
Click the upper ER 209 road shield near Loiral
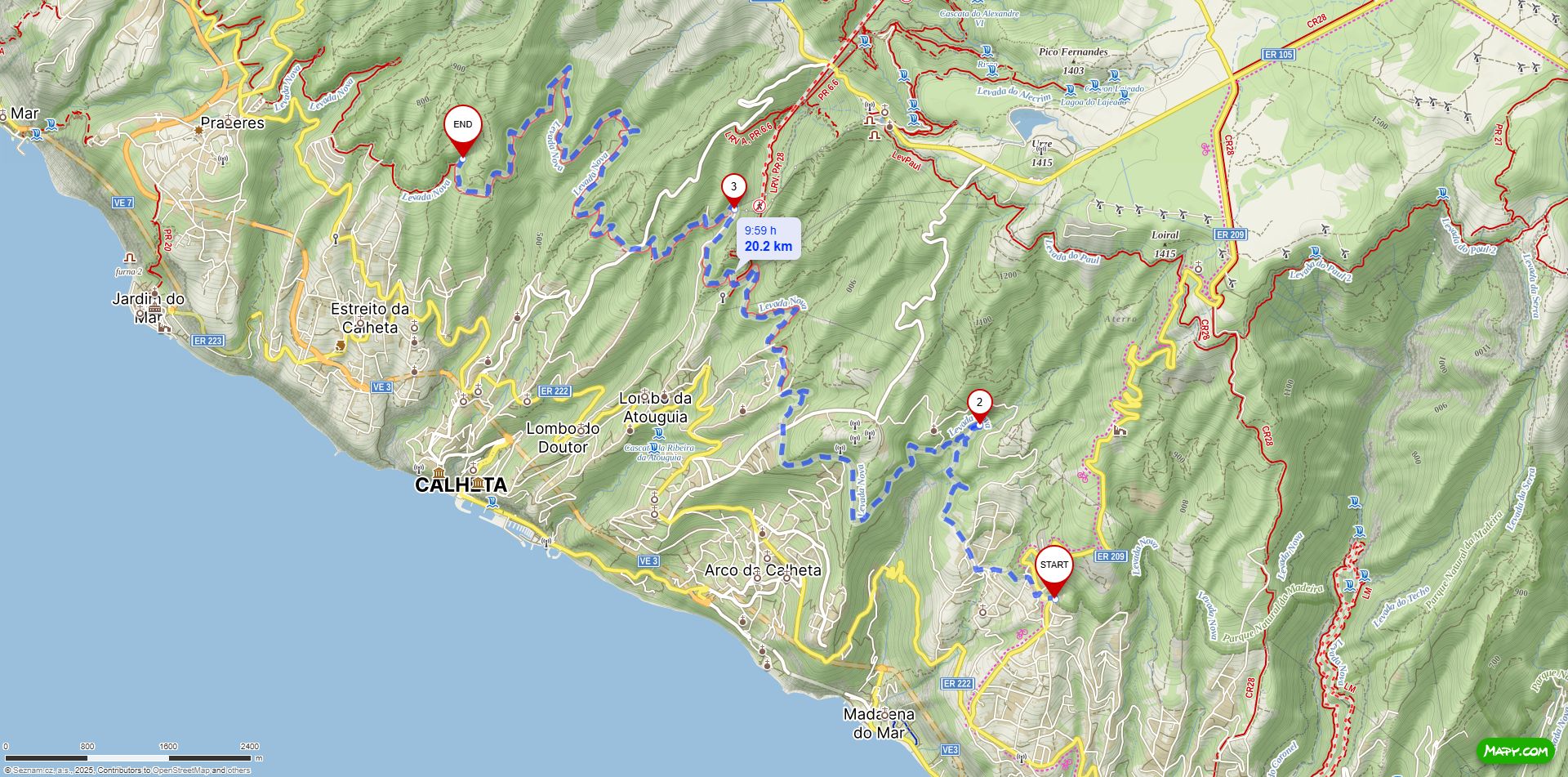click(1230, 234)
